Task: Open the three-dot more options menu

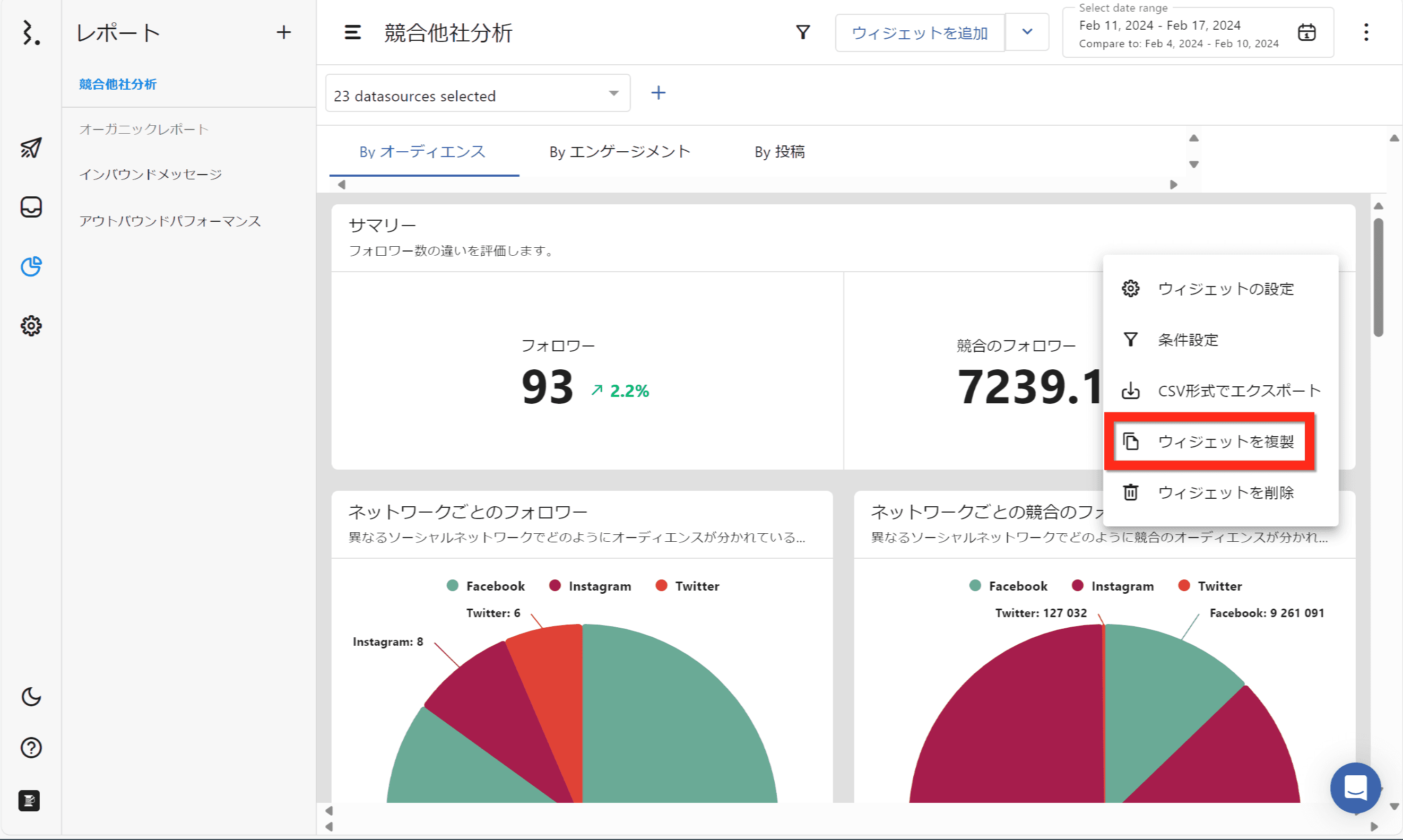Action: [x=1366, y=32]
